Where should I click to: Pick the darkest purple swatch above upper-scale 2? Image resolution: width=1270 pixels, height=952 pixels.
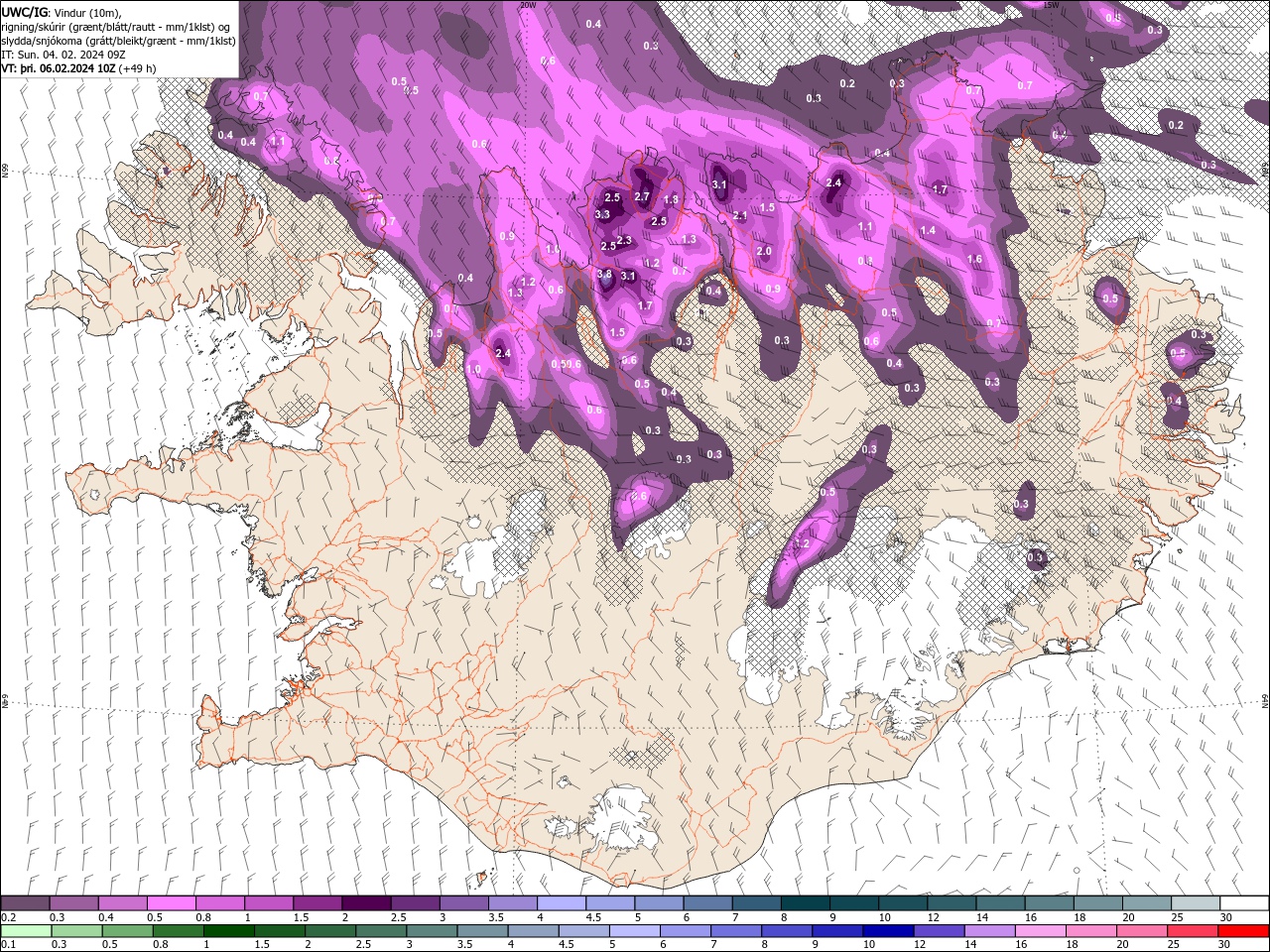point(366,903)
